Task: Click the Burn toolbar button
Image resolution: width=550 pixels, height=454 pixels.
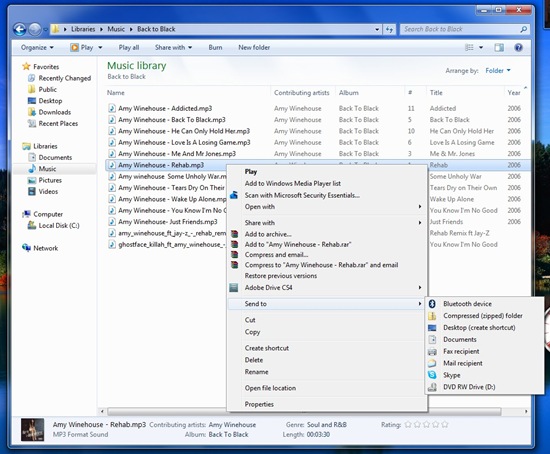Action: (x=215, y=47)
